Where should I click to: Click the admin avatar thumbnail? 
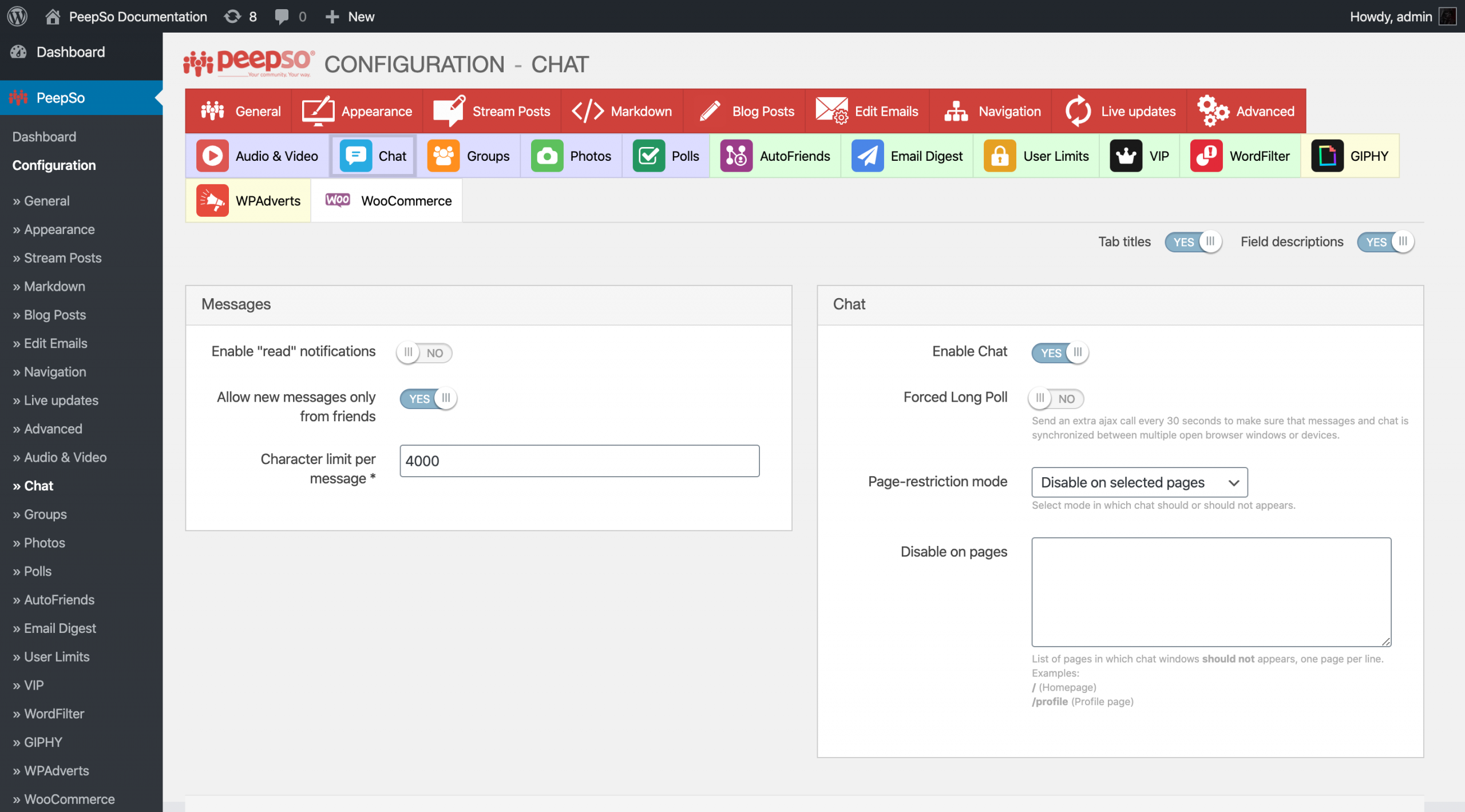tap(1447, 17)
